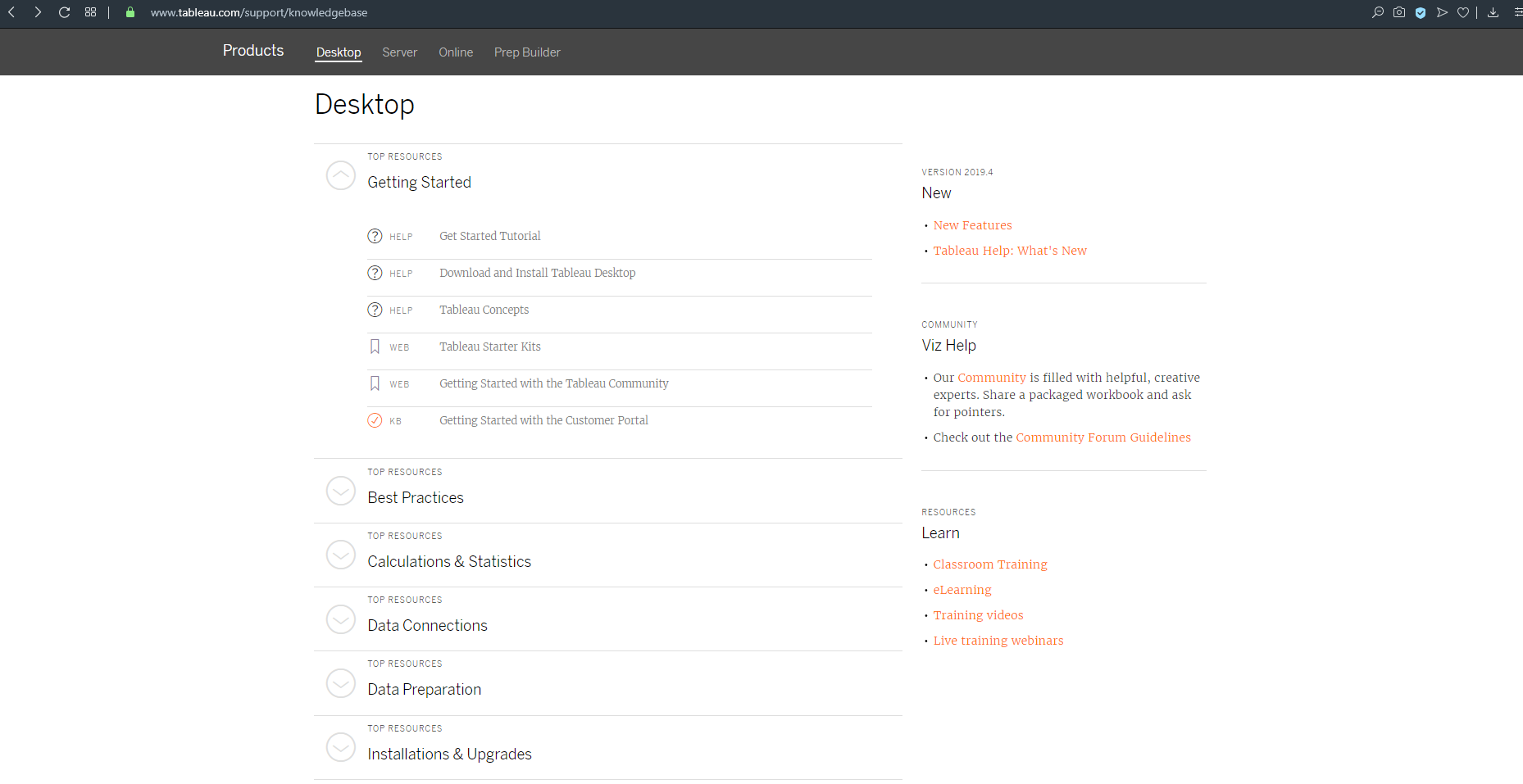Click the send arrow icon in browser toolbar
The width and height of the screenshot is (1523, 784).
click(1442, 12)
